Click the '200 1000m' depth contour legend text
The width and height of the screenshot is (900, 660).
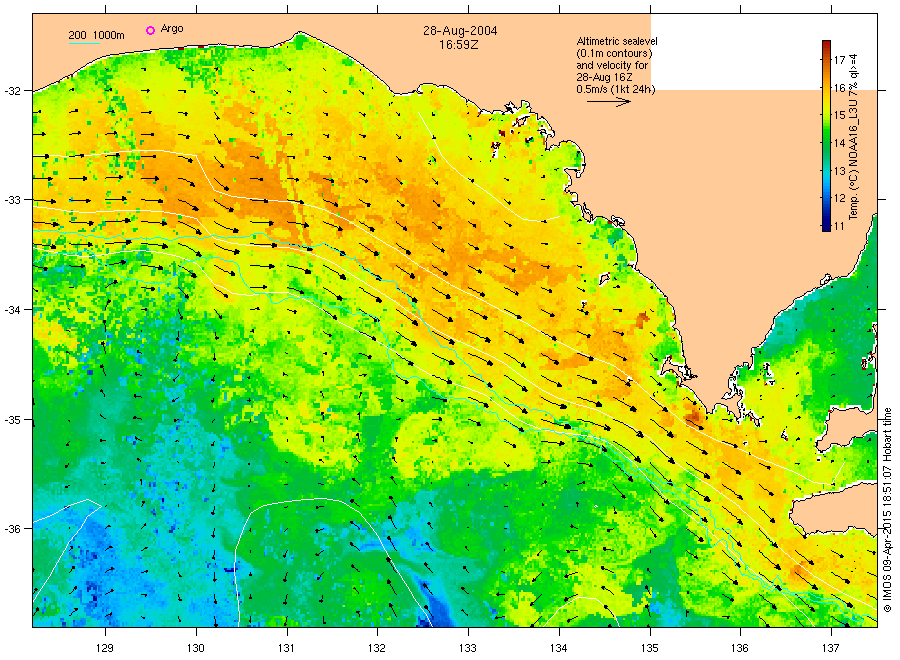point(96,36)
